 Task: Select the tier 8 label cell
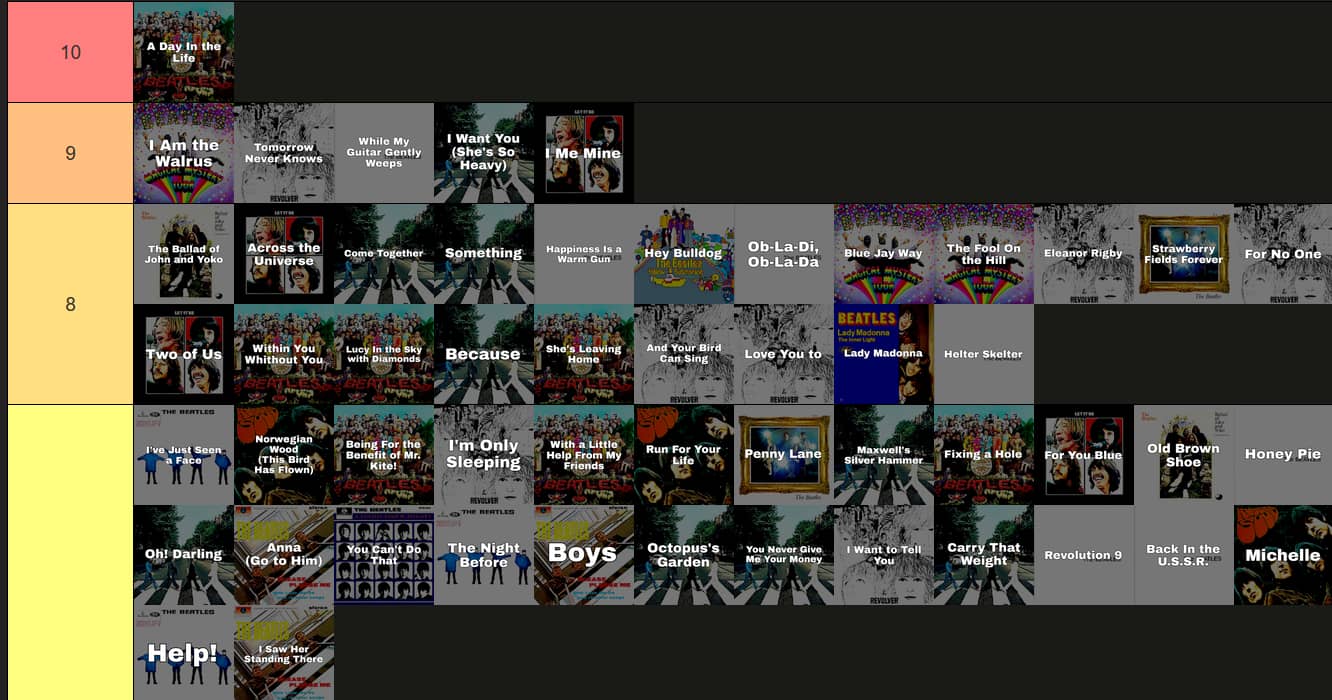[x=70, y=304]
